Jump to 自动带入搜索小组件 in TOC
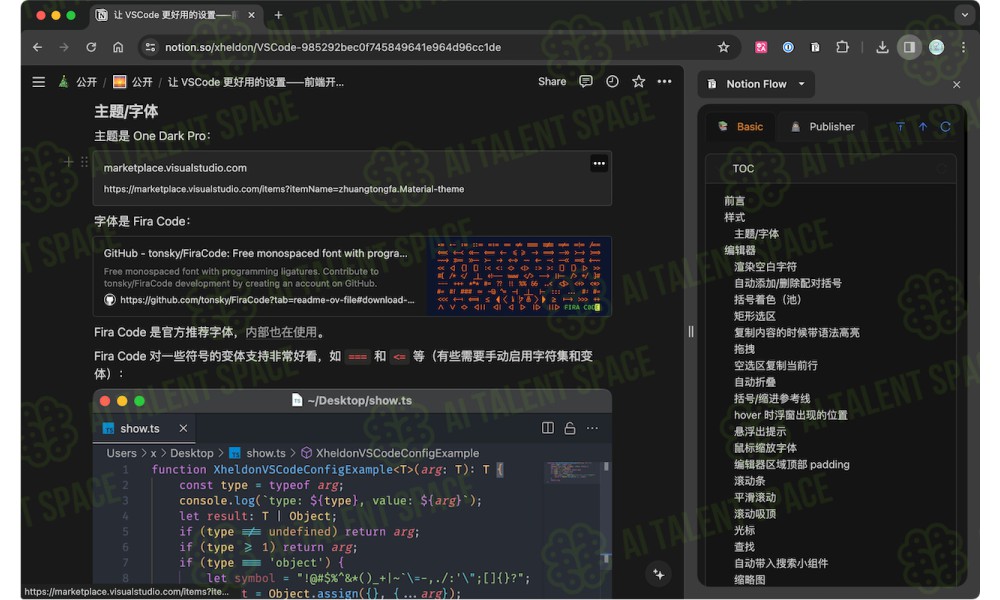1000x600 pixels. tap(781, 564)
